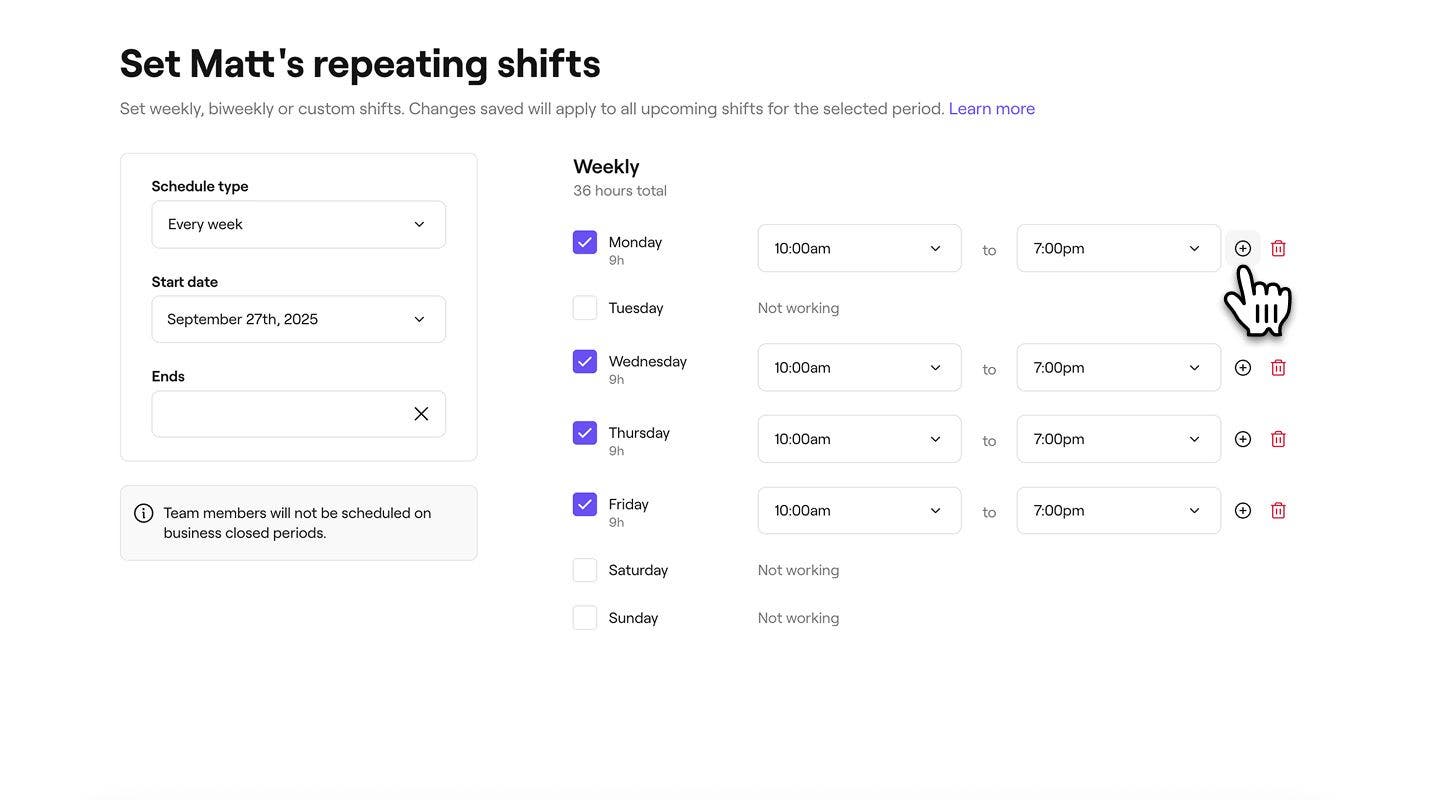Delete Monday's shift with trash icon
The height and width of the screenshot is (800, 1440).
pyautogui.click(x=1278, y=248)
